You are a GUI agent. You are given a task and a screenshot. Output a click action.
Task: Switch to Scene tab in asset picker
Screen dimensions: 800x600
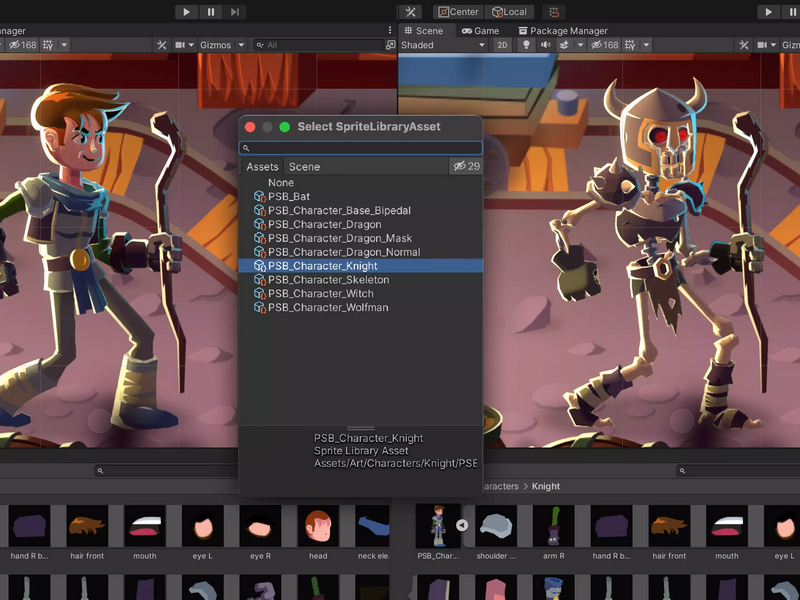click(x=304, y=167)
